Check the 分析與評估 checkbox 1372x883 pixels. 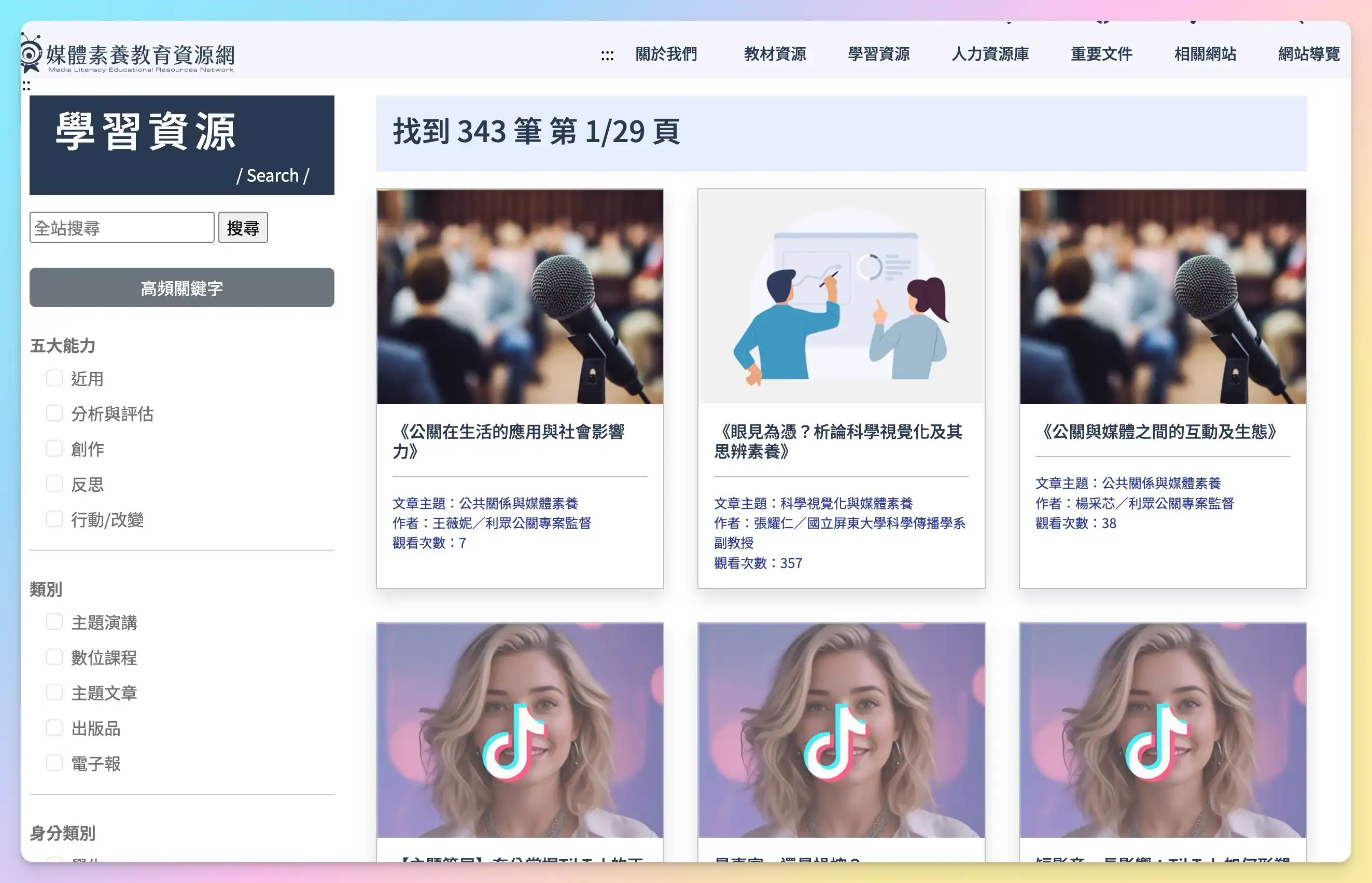[54, 413]
